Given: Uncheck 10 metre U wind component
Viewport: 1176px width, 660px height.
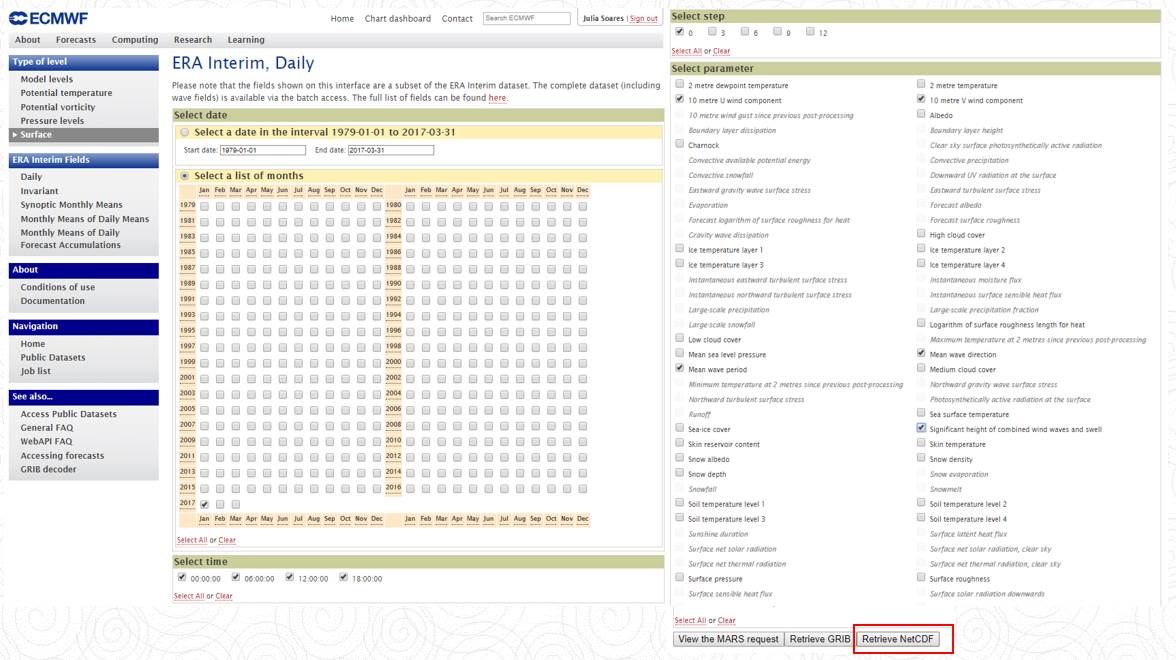Looking at the screenshot, I should (680, 99).
